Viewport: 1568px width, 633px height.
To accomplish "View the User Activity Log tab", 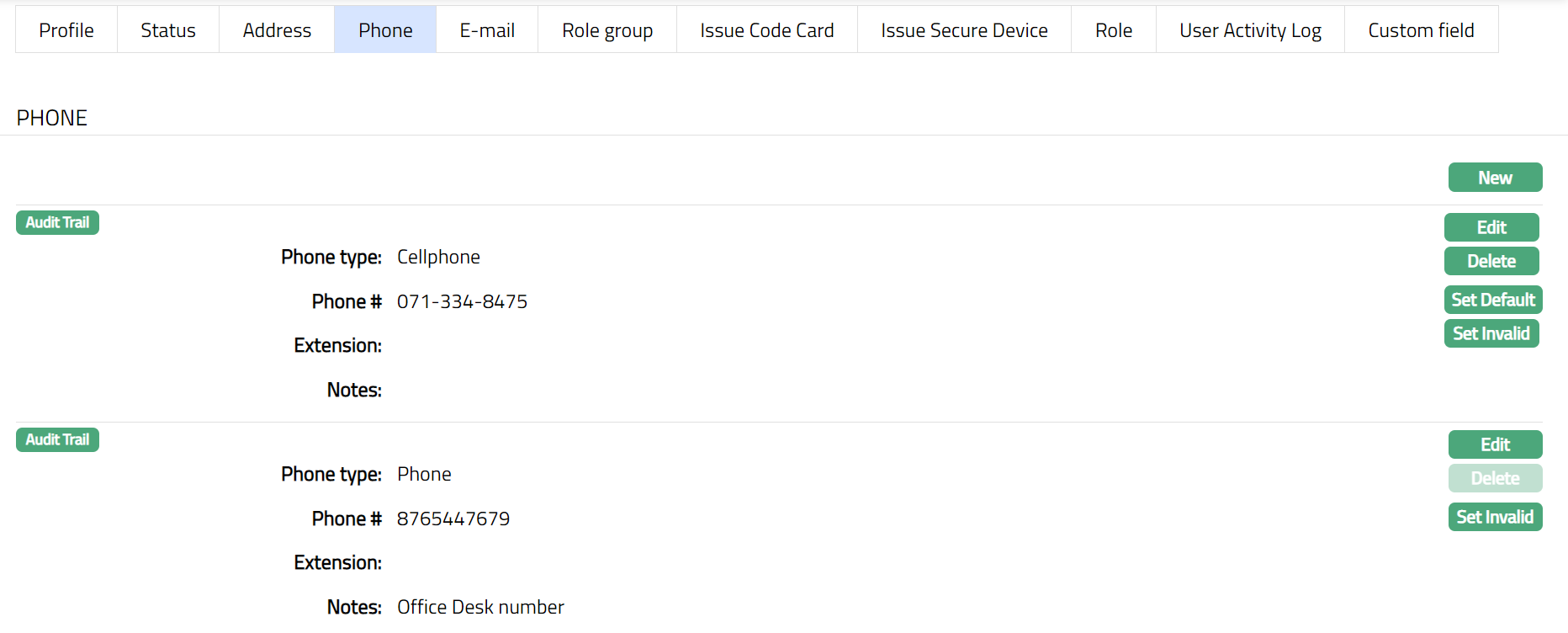I will click(1250, 30).
